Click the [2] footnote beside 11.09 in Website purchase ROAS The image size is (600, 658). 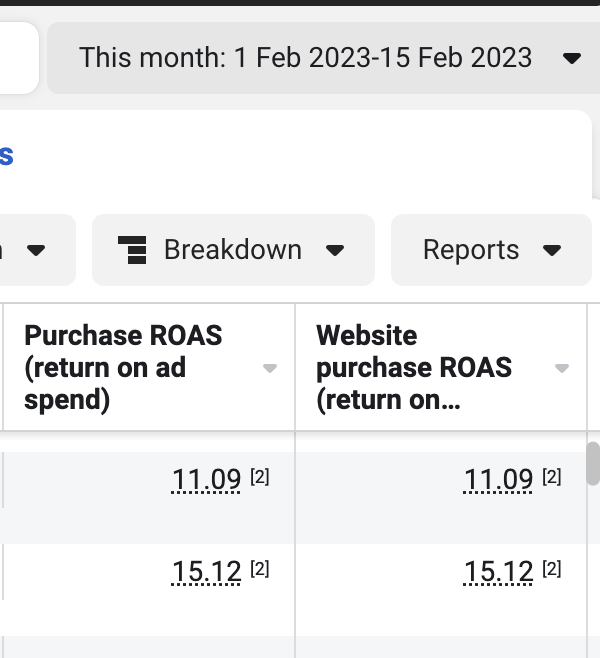tap(552, 477)
